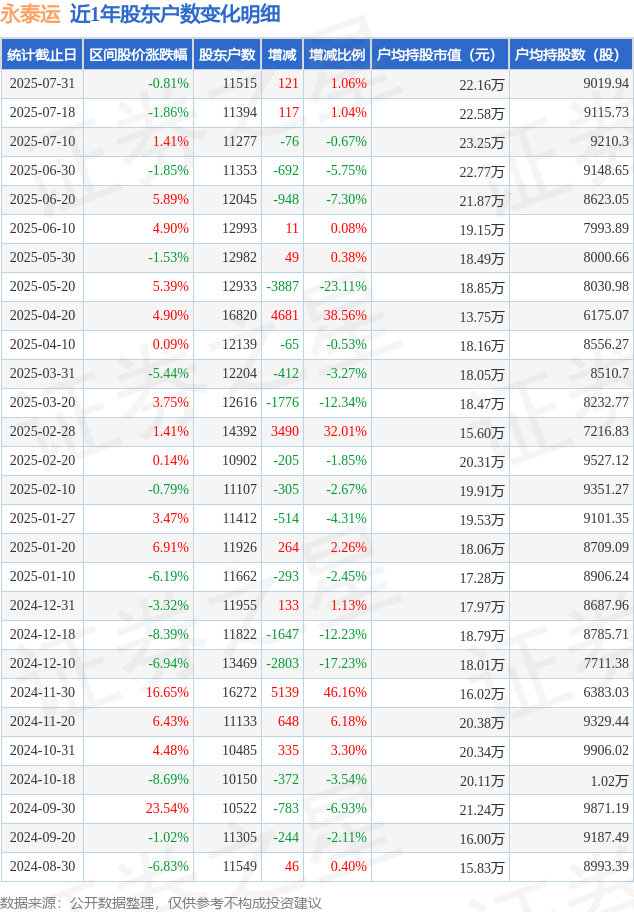Click the 户均持股数（股） header

pos(571,55)
